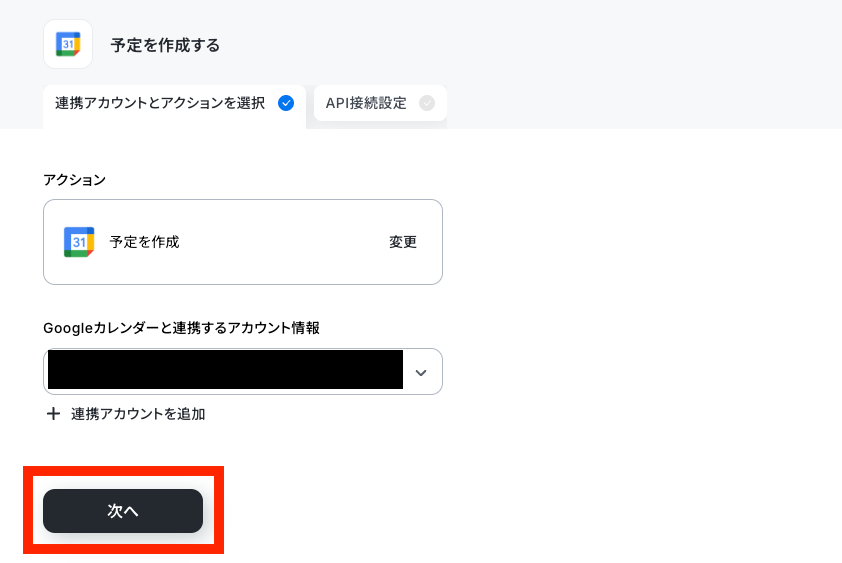Switch to the 連携アカウントとアクションを選択 tab
Image resolution: width=842 pixels, height=563 pixels.
[174, 103]
